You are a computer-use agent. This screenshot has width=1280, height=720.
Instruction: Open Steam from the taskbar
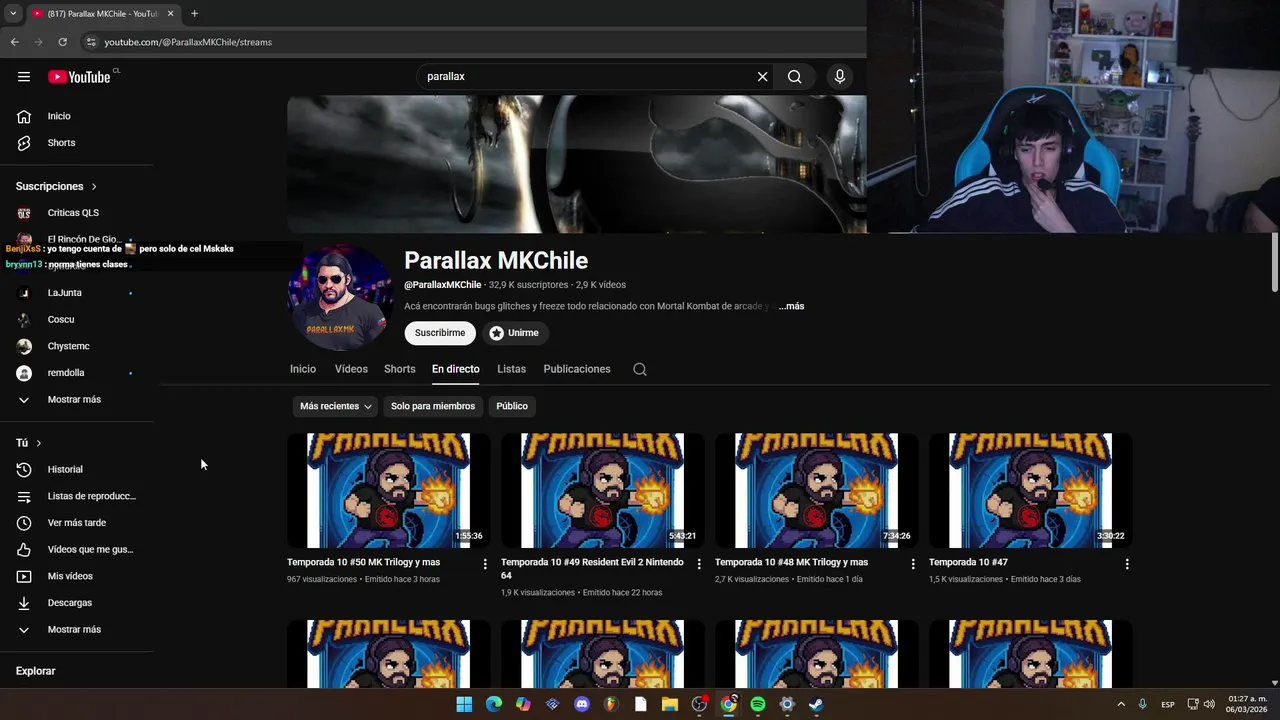(816, 704)
